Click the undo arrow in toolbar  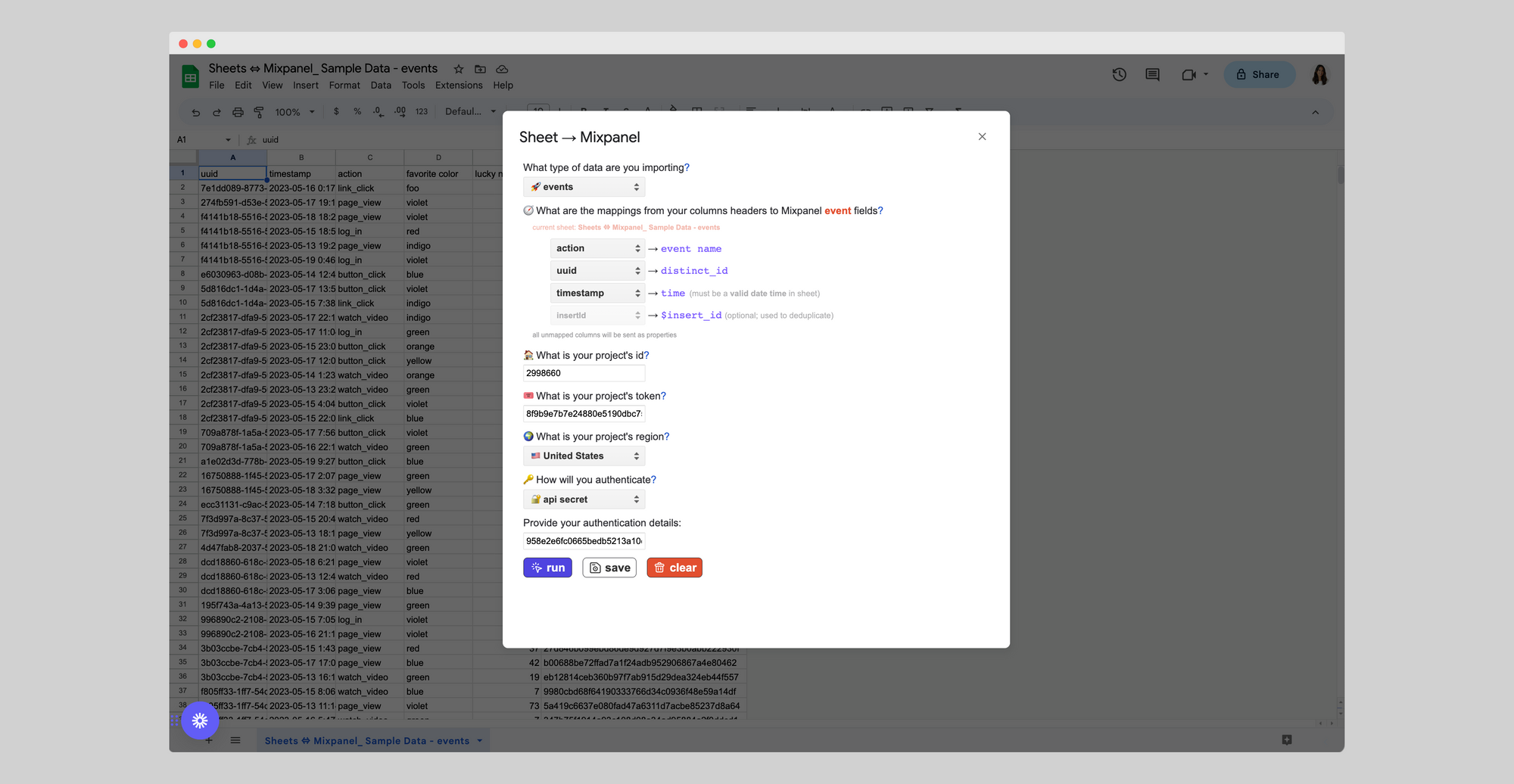click(196, 112)
